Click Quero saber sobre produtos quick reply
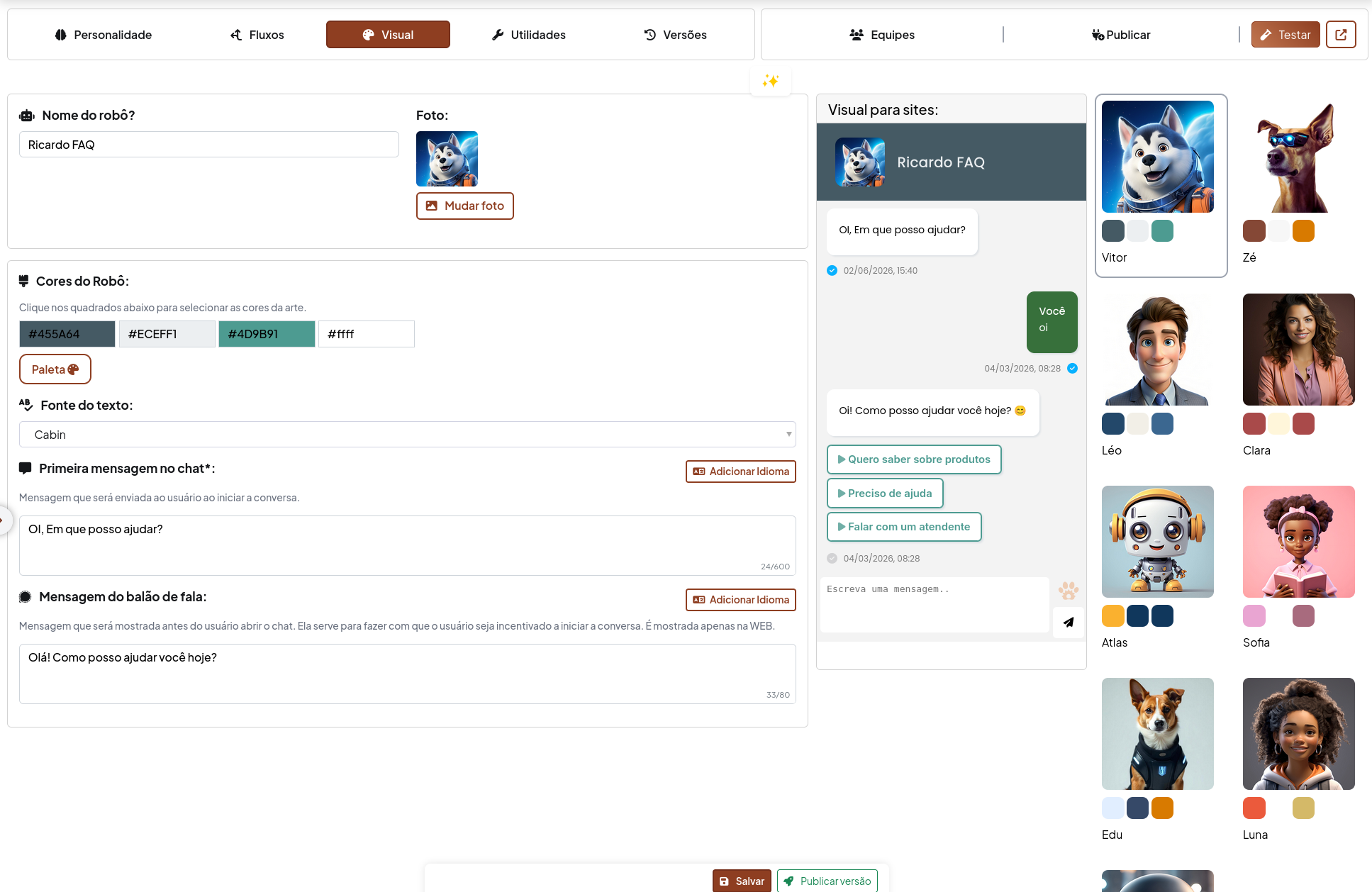Screen dimensions: 1372x892 (x=914, y=459)
